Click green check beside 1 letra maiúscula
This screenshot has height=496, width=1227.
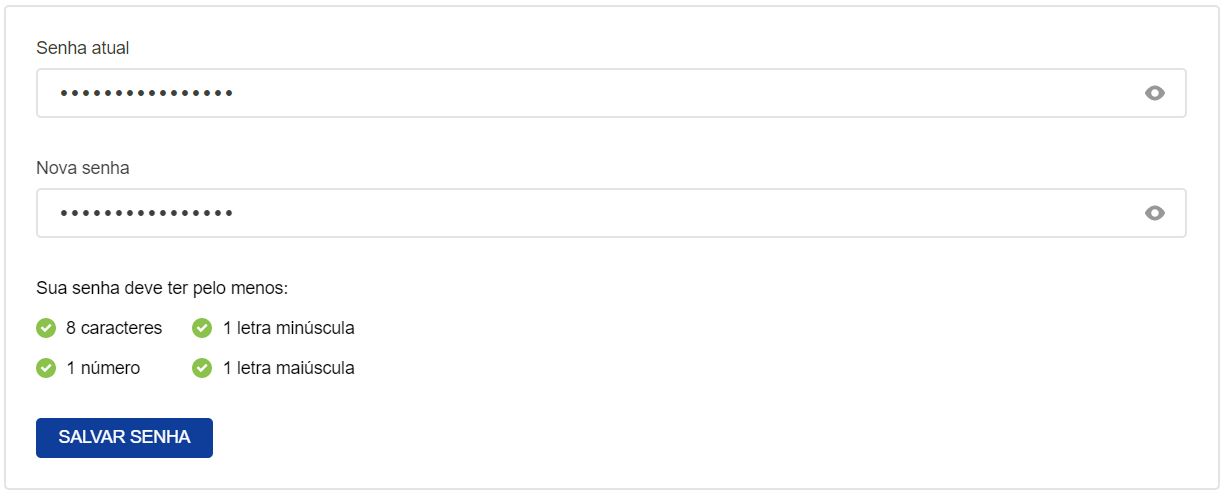202,368
